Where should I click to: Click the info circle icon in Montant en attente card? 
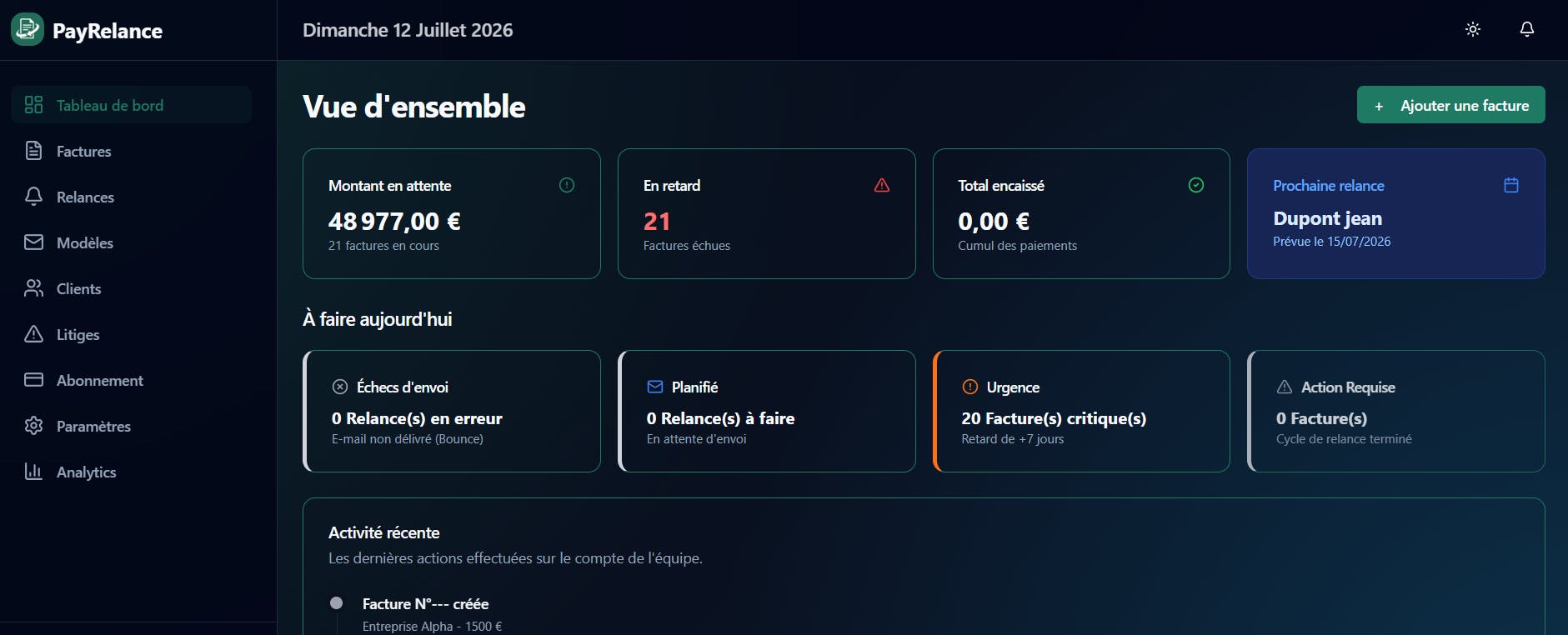(x=567, y=185)
